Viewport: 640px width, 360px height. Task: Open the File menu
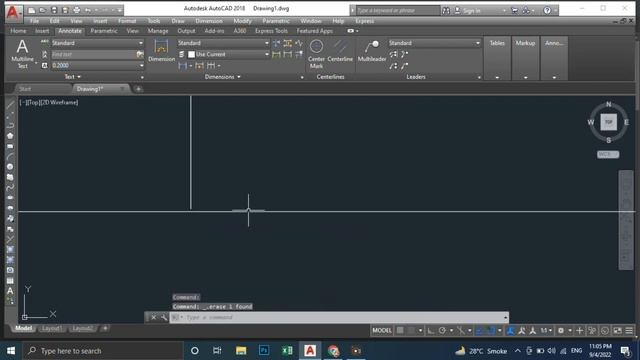[x=35, y=21]
